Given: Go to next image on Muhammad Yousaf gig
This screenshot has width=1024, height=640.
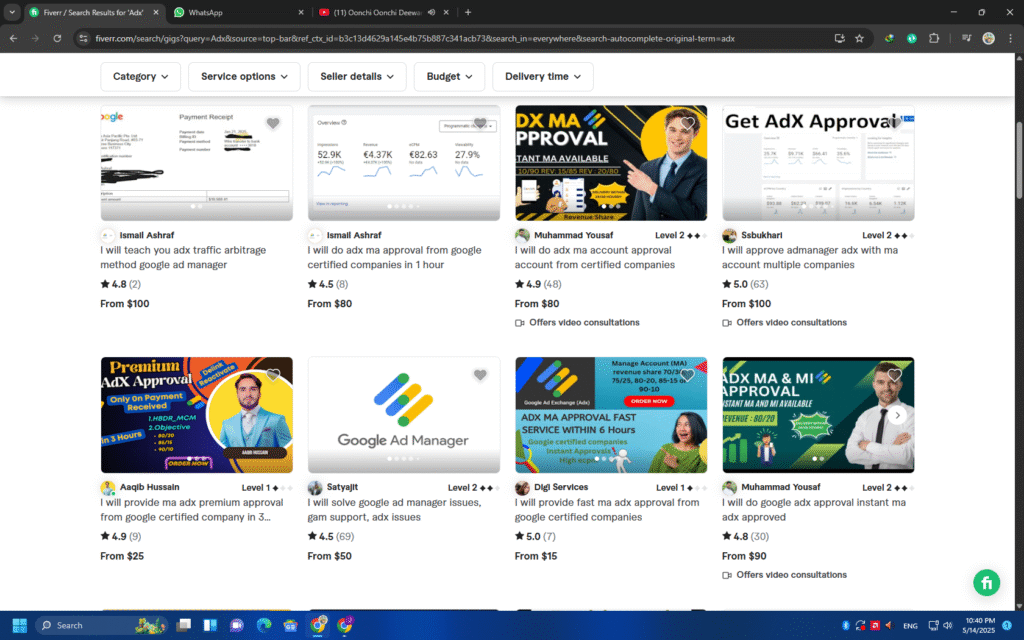Looking at the screenshot, I should click(x=897, y=415).
